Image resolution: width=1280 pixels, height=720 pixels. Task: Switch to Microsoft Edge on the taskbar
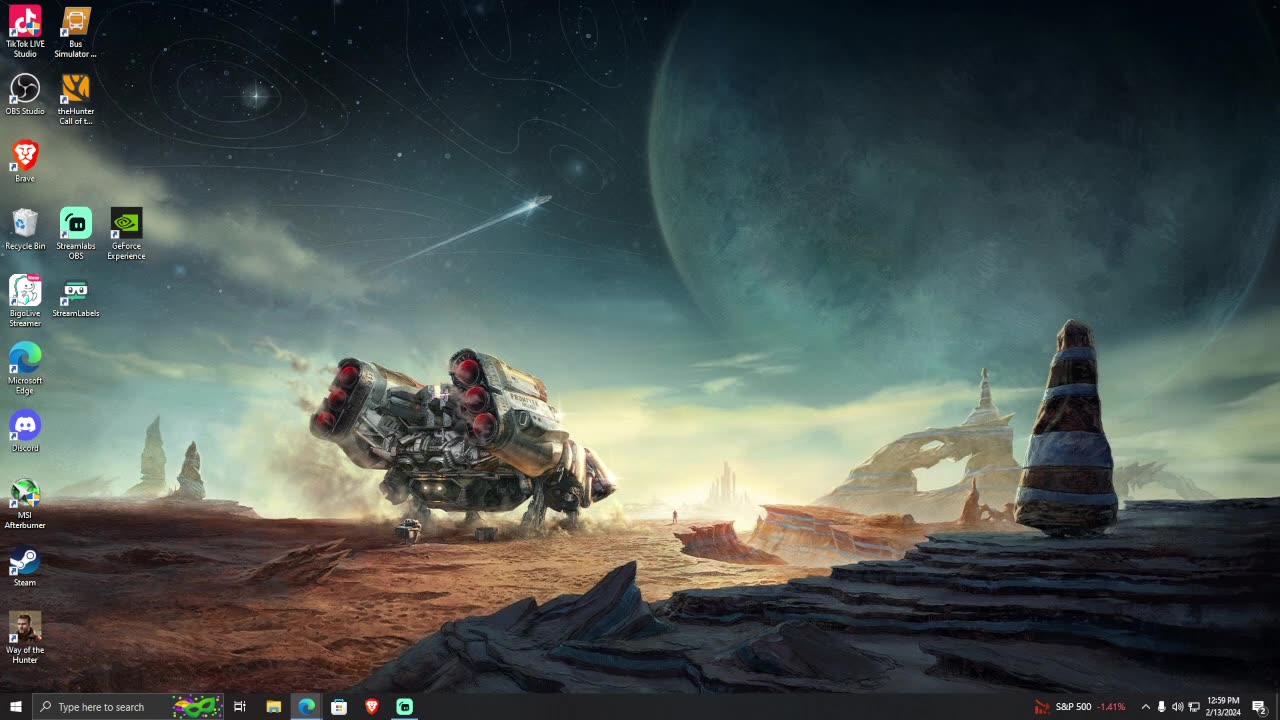pyautogui.click(x=306, y=707)
